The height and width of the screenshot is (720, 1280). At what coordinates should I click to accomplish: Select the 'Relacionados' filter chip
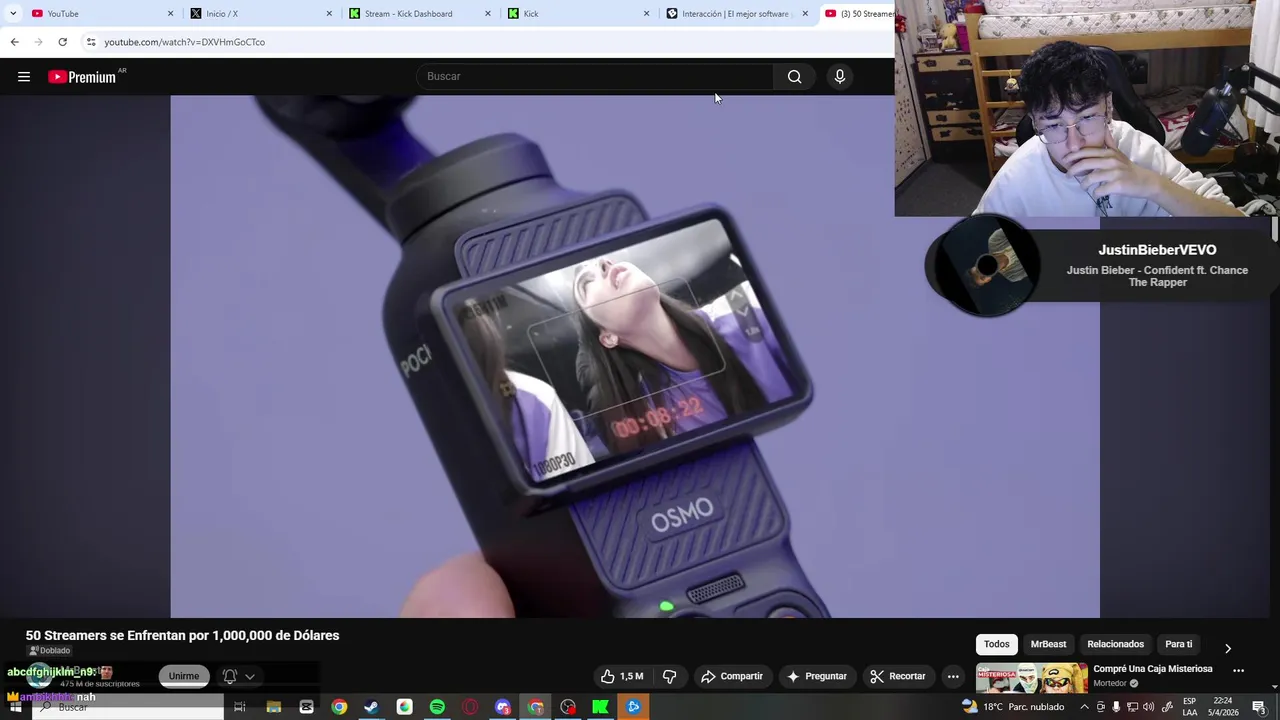pos(1115,644)
